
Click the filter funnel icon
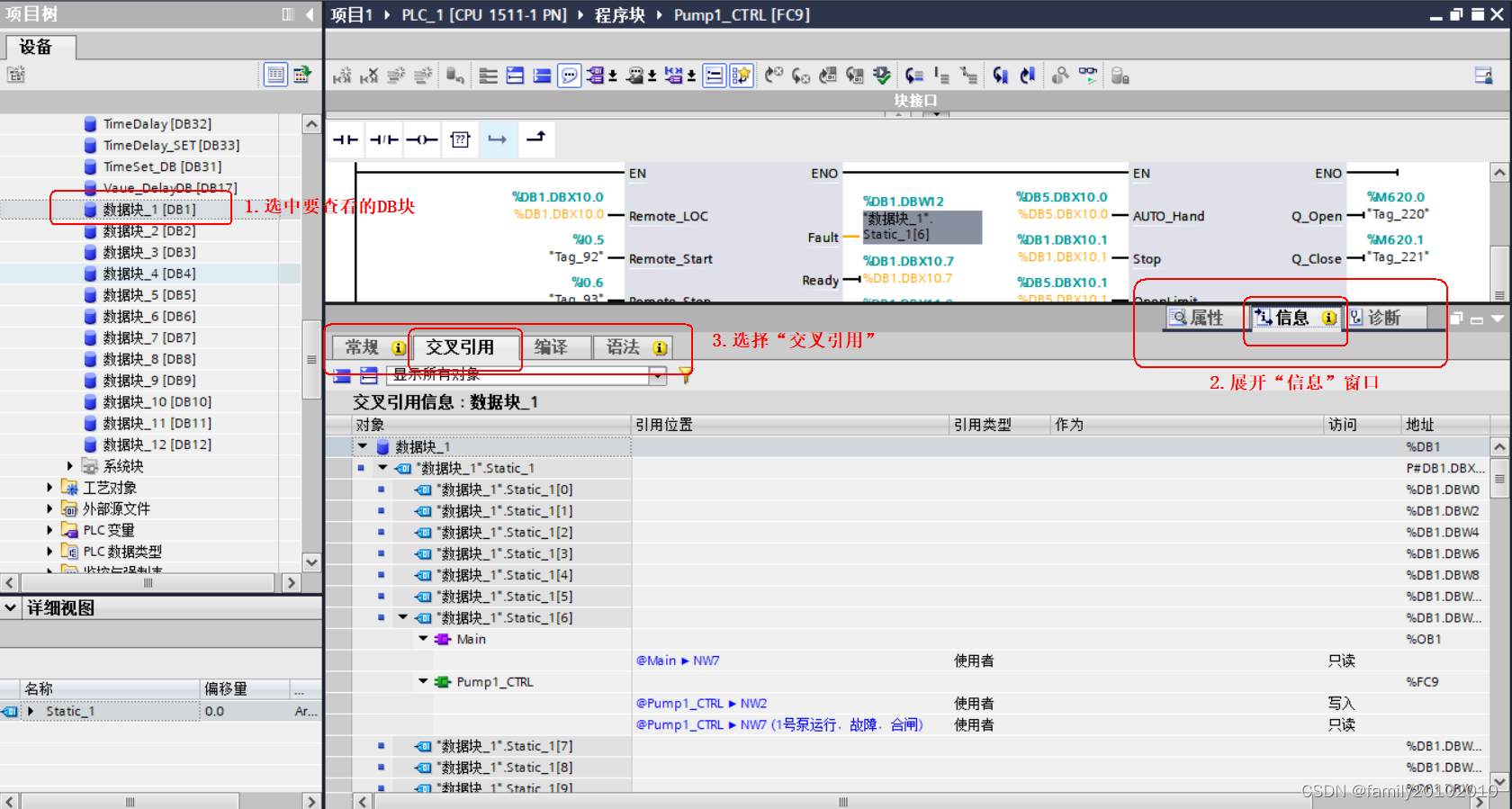tap(685, 375)
